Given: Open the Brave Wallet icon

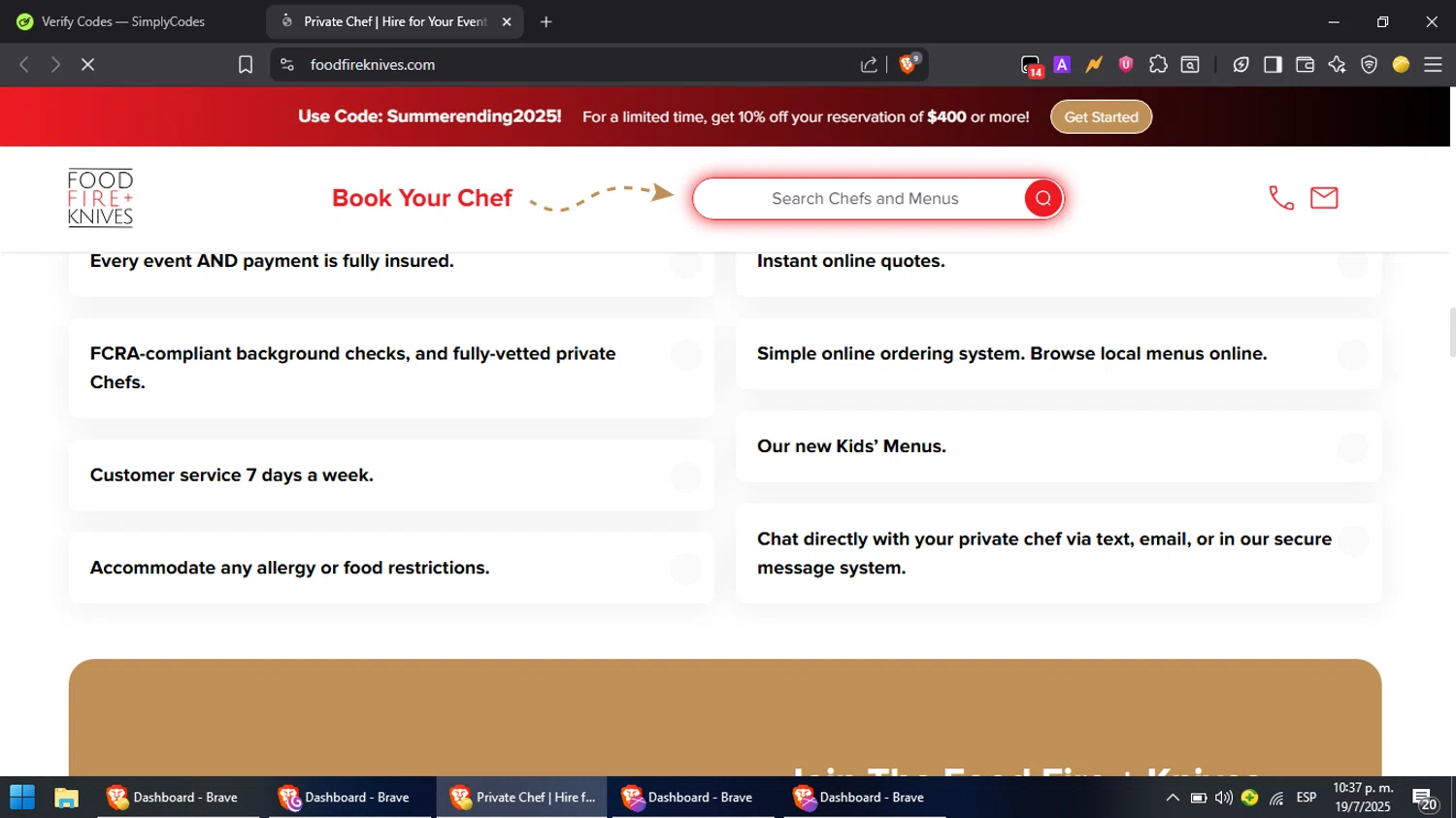Looking at the screenshot, I should click(1305, 64).
